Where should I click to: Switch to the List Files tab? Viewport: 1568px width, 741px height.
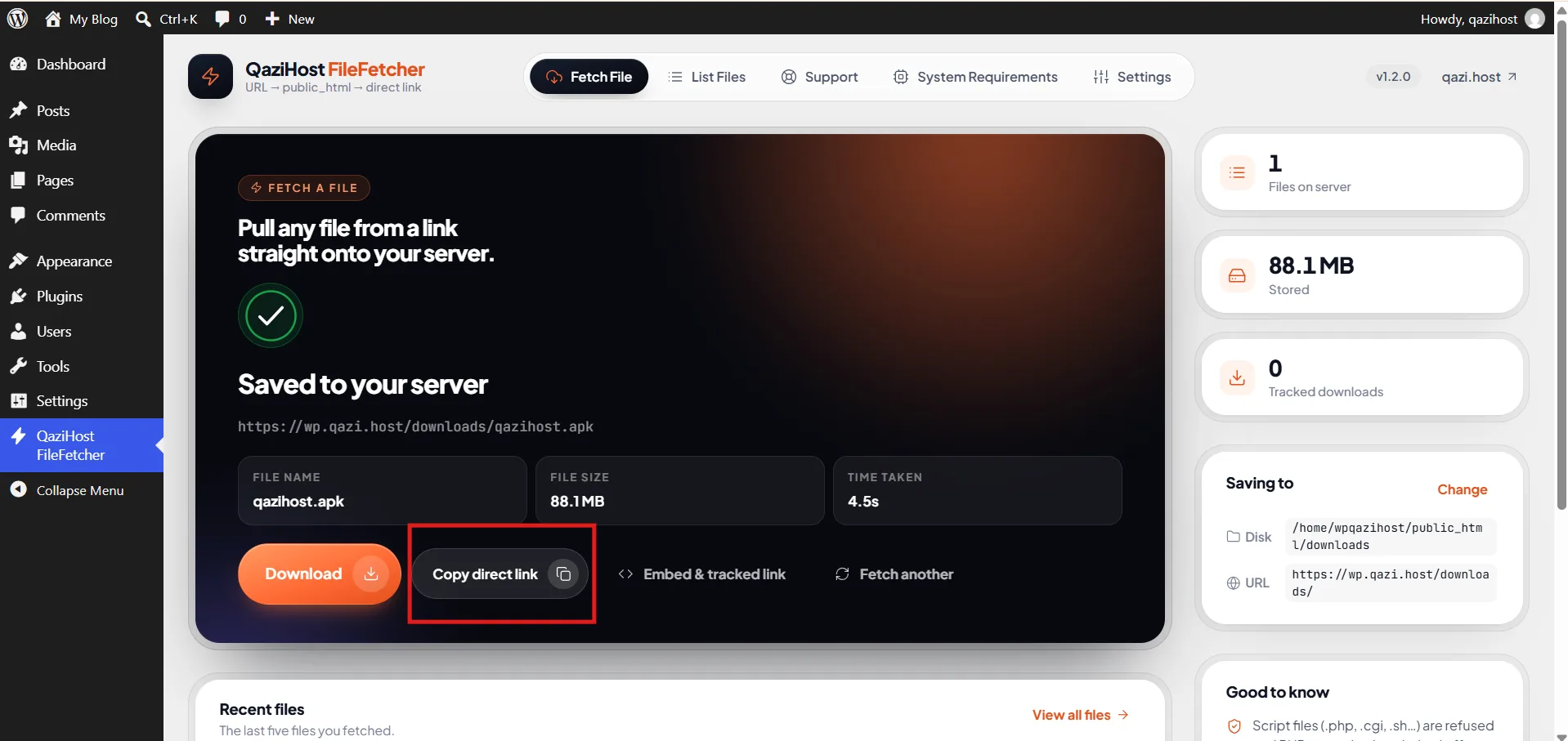[x=707, y=77]
